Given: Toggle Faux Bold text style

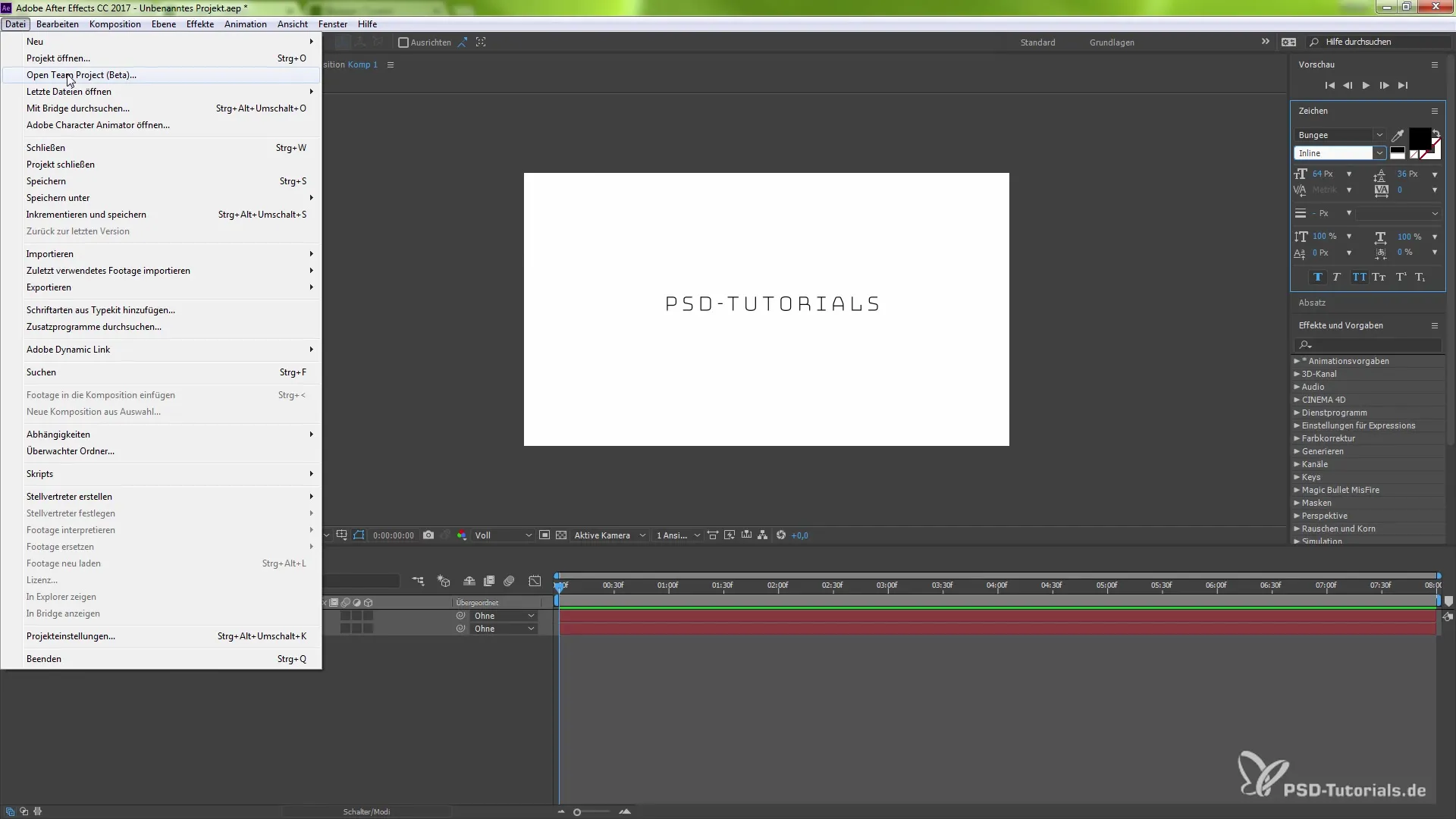Looking at the screenshot, I should (x=1318, y=278).
